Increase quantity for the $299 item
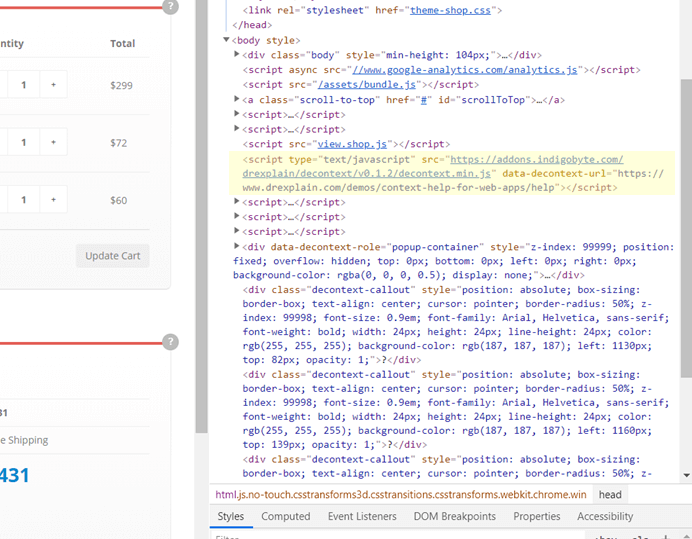This screenshot has height=539, width=692. [53, 84]
